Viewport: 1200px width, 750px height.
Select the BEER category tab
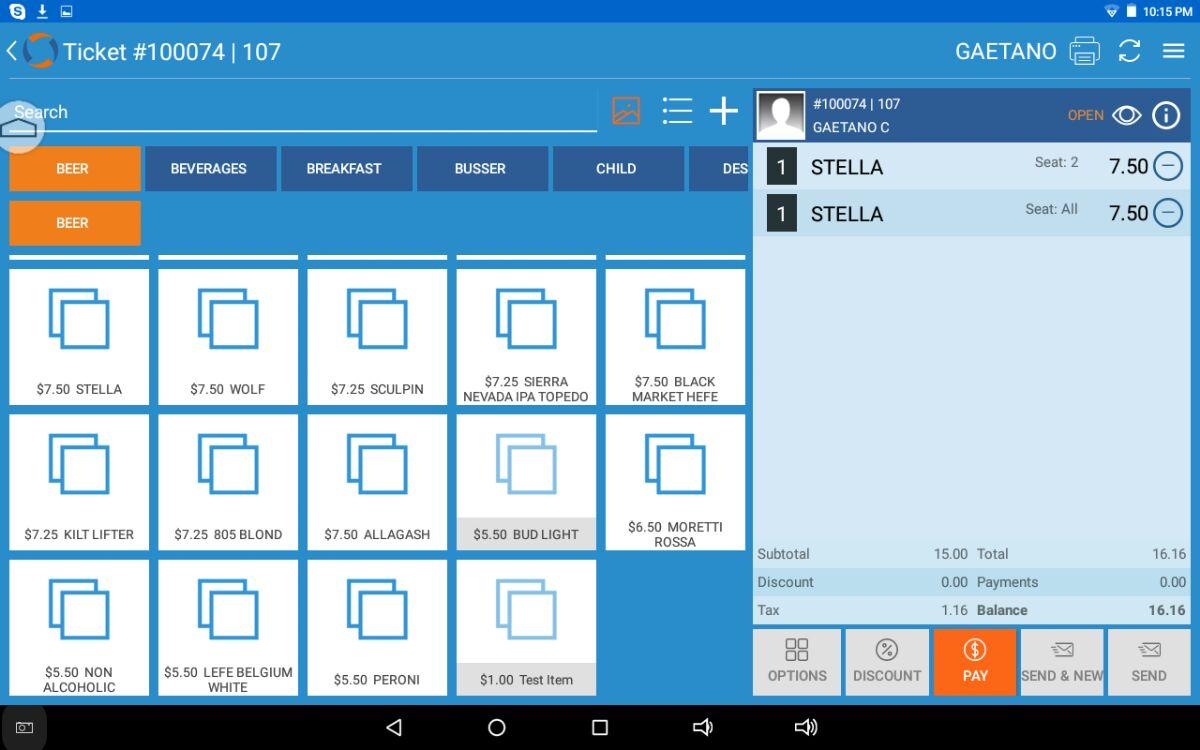click(x=75, y=168)
